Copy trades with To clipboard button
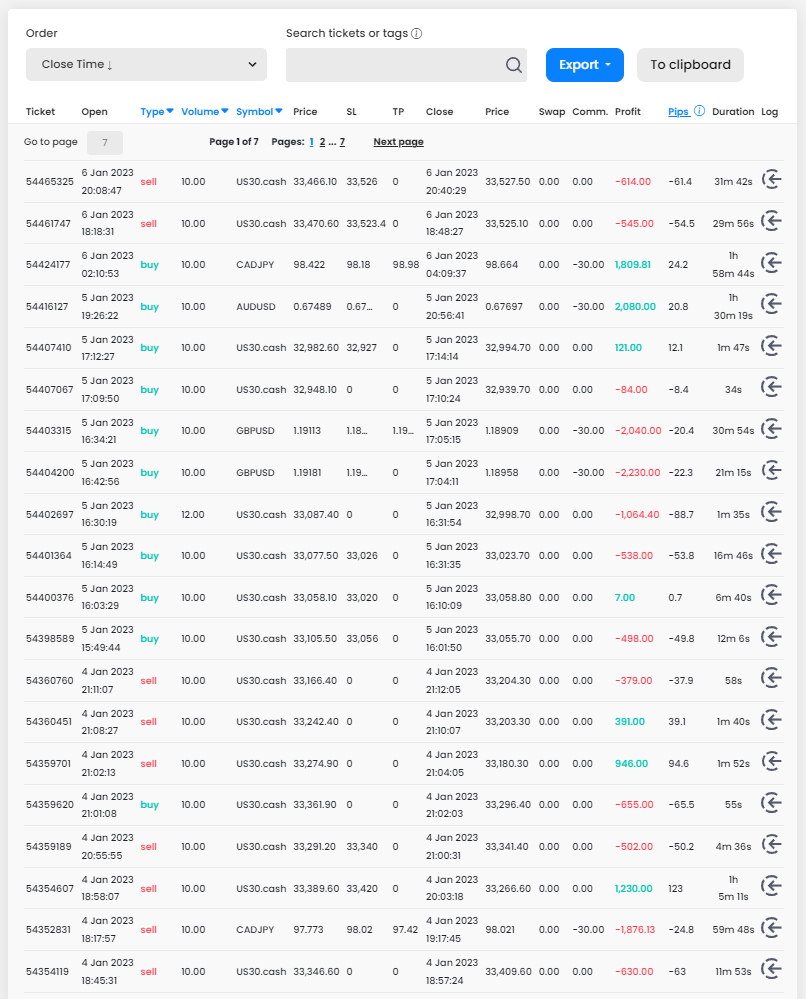806x999 pixels. (x=690, y=65)
